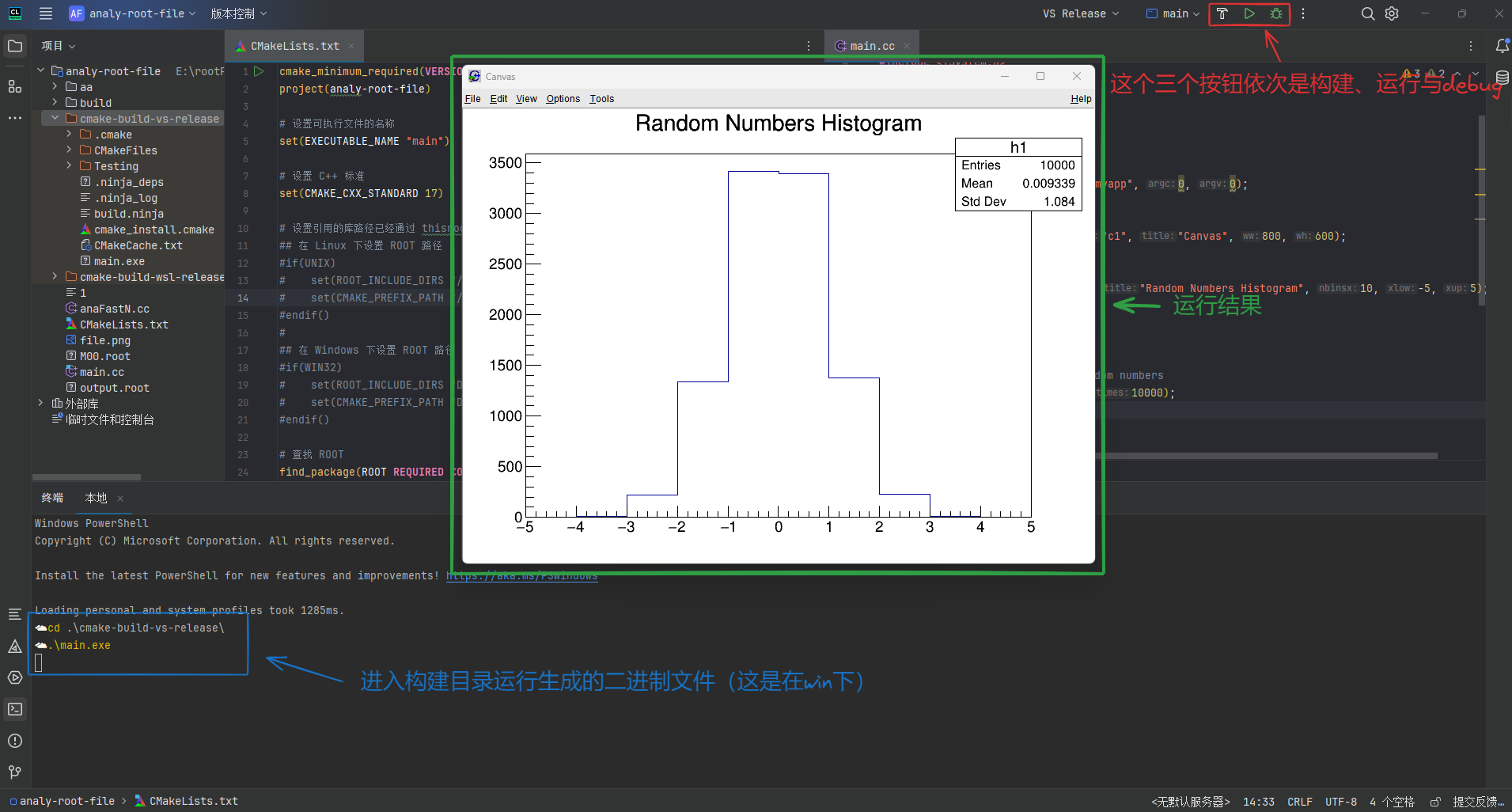Open the Git branch icon in sidebar
Viewport: 1512px width, 812px height.
(x=14, y=772)
